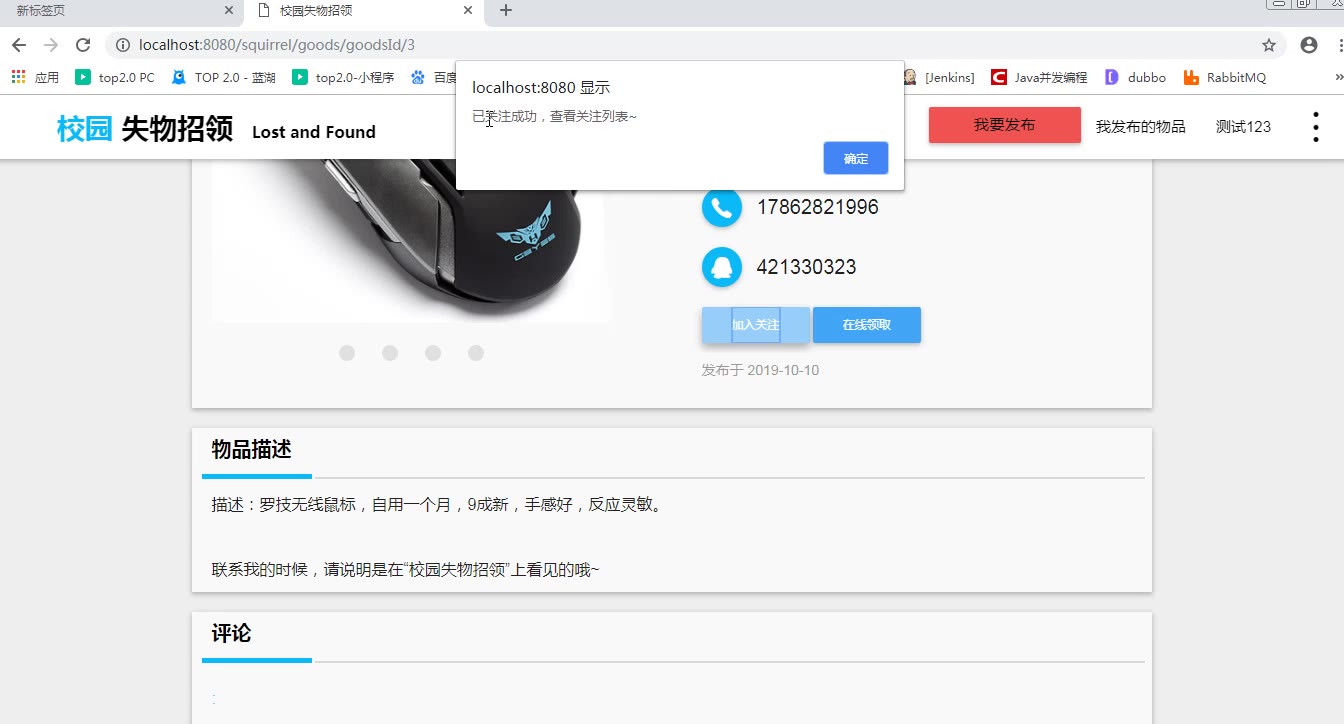
Task: Click the site info icon in address bar
Action: (x=123, y=45)
